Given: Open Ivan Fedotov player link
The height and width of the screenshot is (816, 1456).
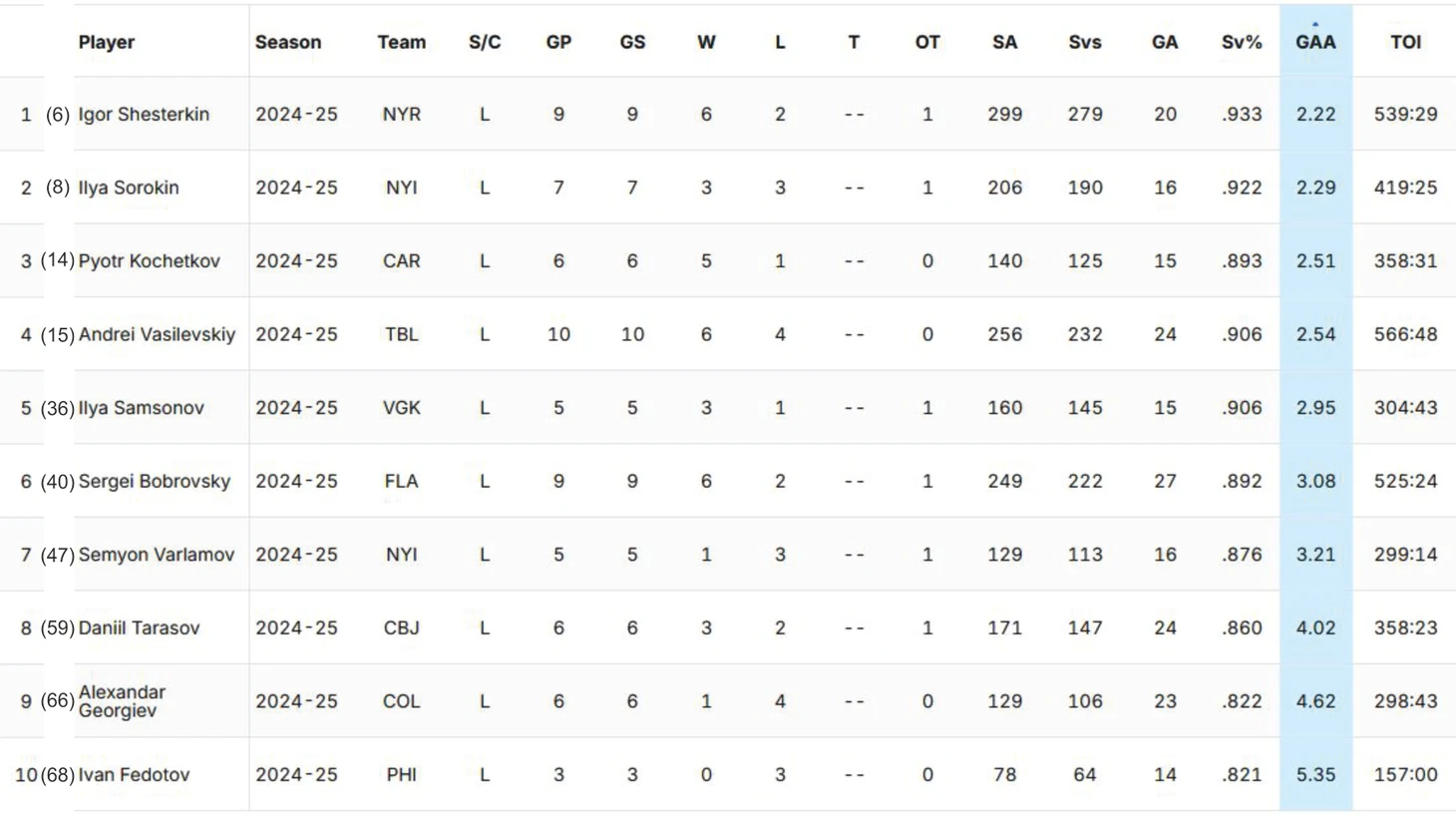Looking at the screenshot, I should coord(134,774).
